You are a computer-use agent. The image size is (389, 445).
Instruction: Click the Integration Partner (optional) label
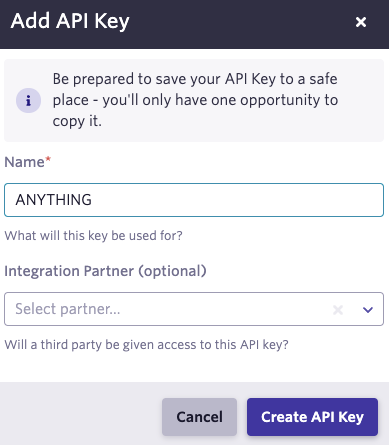(105, 271)
